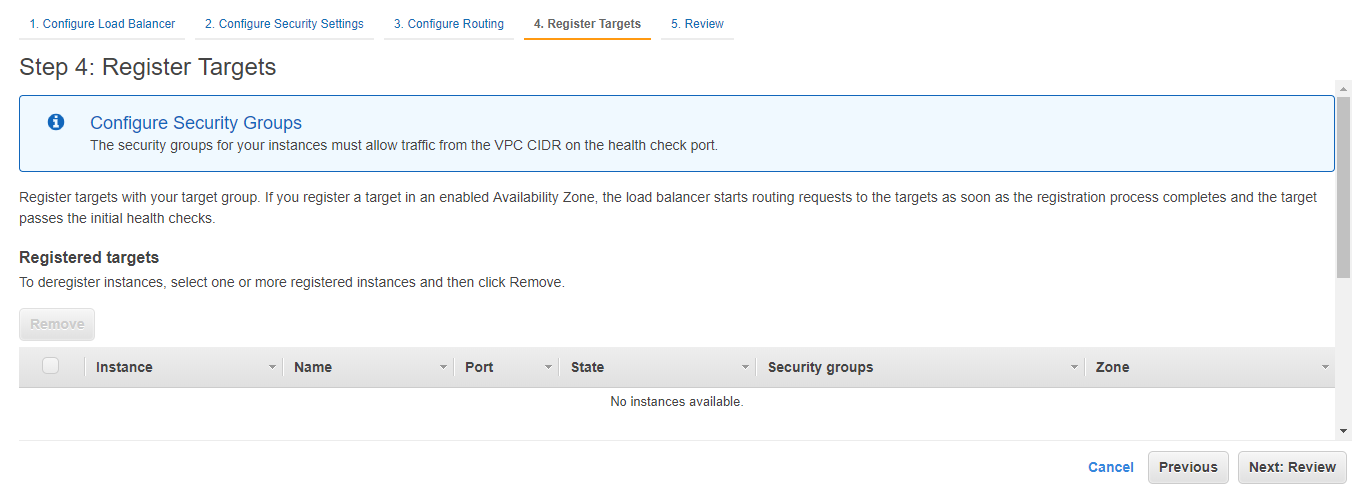Open the State column dropdown arrow
The width and height of the screenshot is (1366, 491).
click(745, 368)
